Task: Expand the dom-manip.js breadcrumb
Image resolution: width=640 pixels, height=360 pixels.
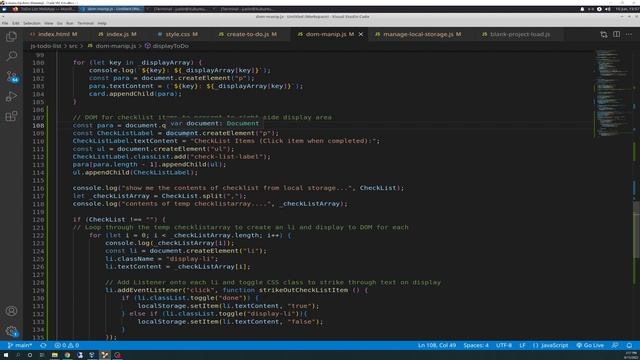Action: click(x=112, y=46)
